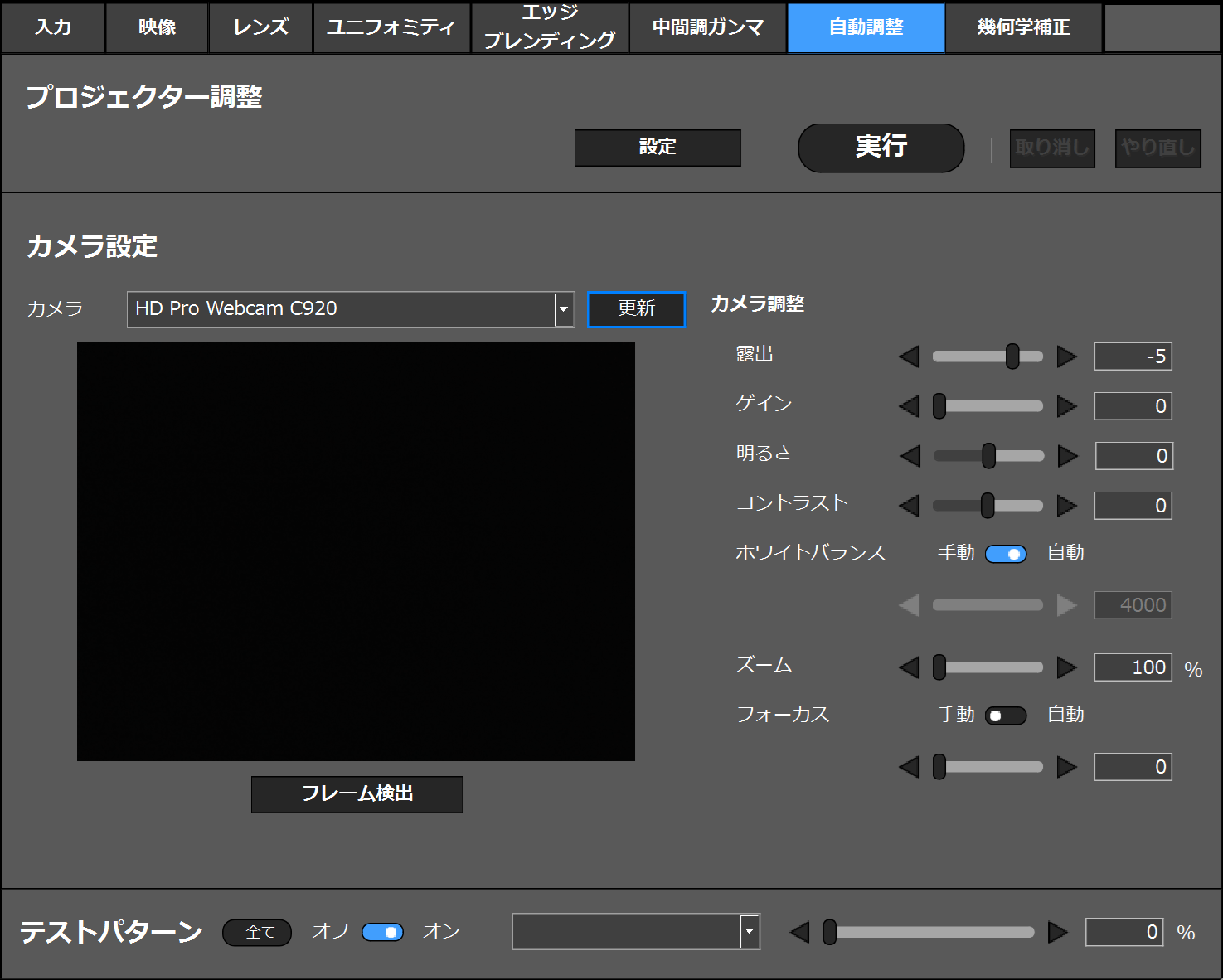Click the フレーム検出 button
The width and height of the screenshot is (1223, 980).
pyautogui.click(x=357, y=793)
